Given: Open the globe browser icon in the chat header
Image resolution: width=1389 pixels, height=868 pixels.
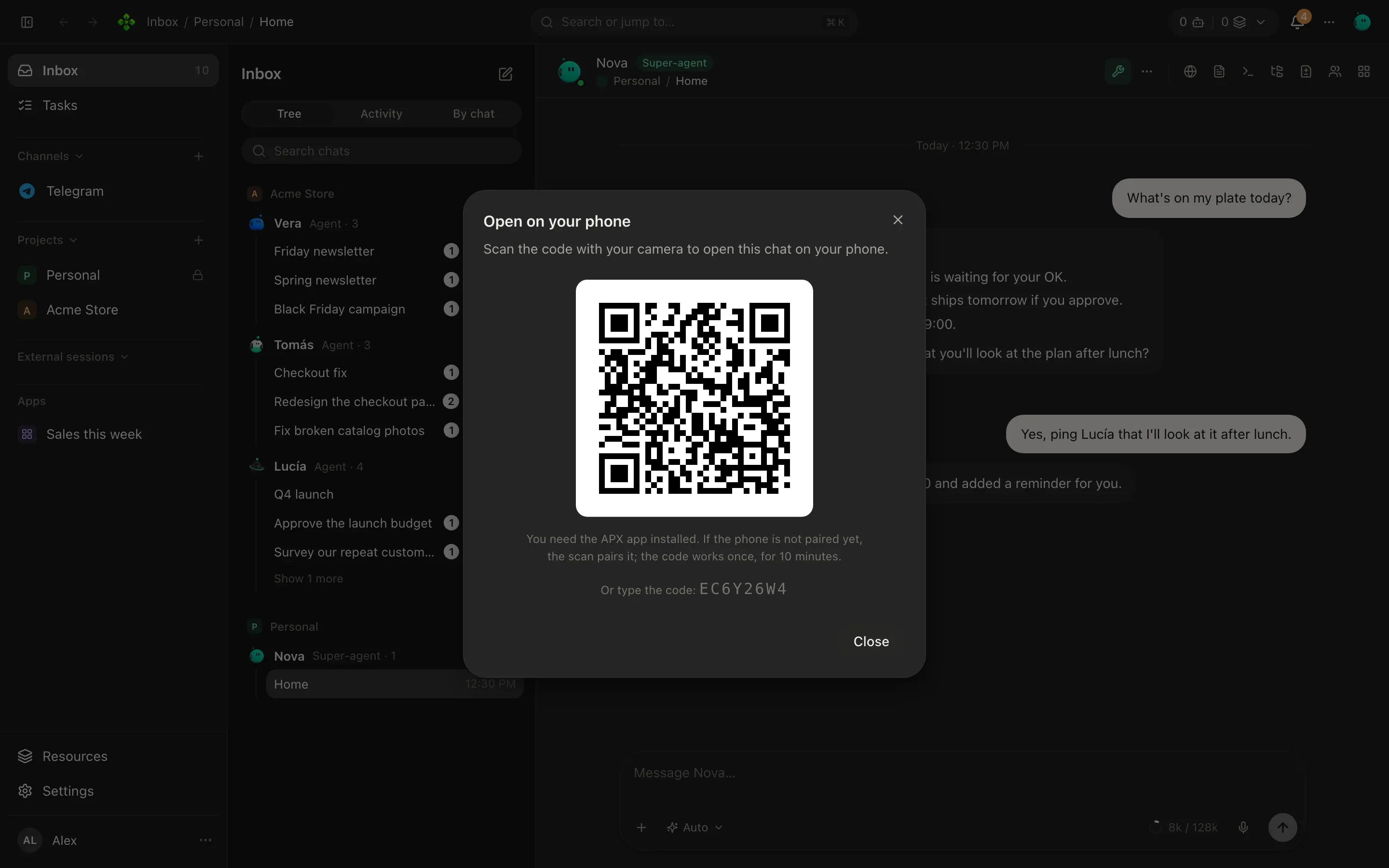Looking at the screenshot, I should tap(1190, 71).
